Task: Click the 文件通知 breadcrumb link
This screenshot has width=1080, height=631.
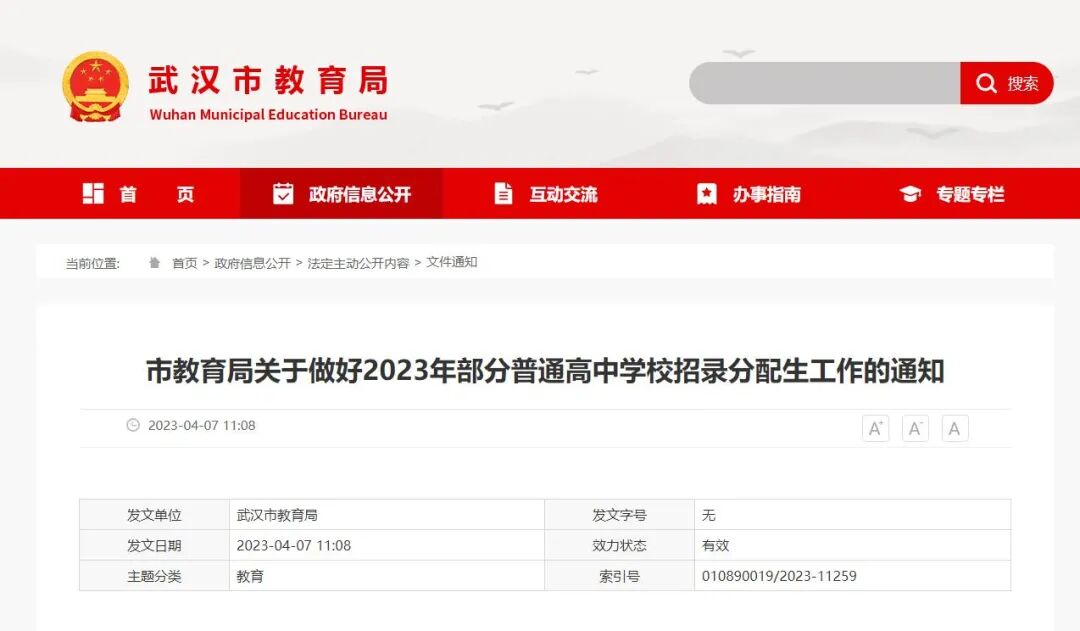Action: pos(454,262)
